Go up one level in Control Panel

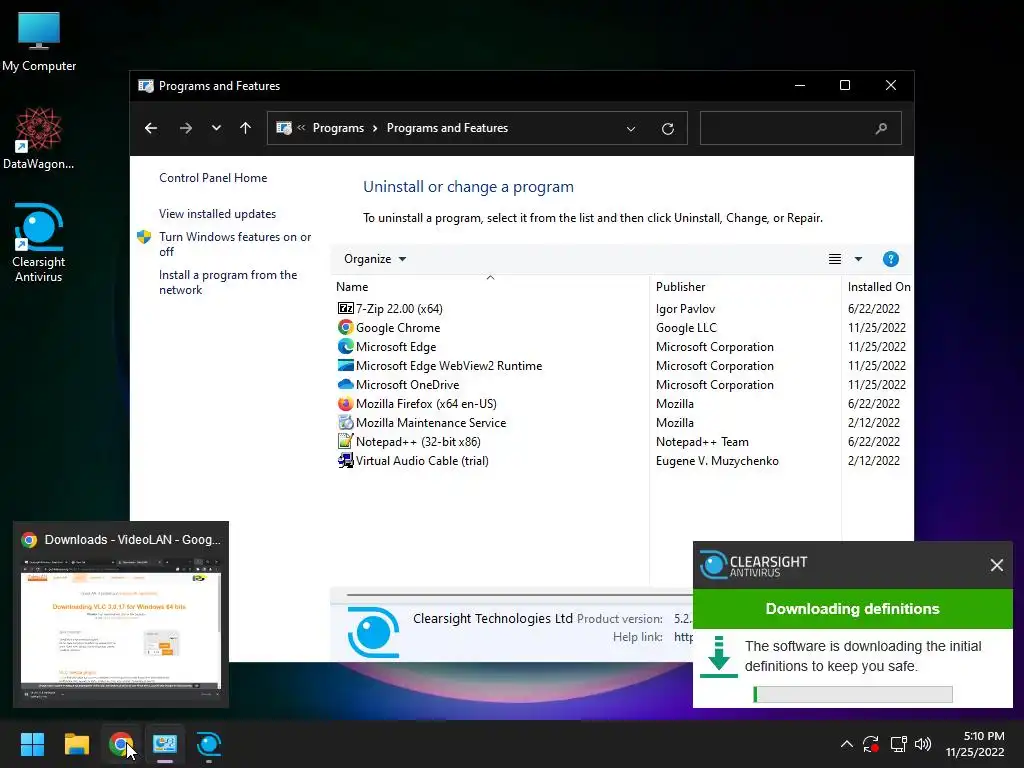click(x=246, y=128)
